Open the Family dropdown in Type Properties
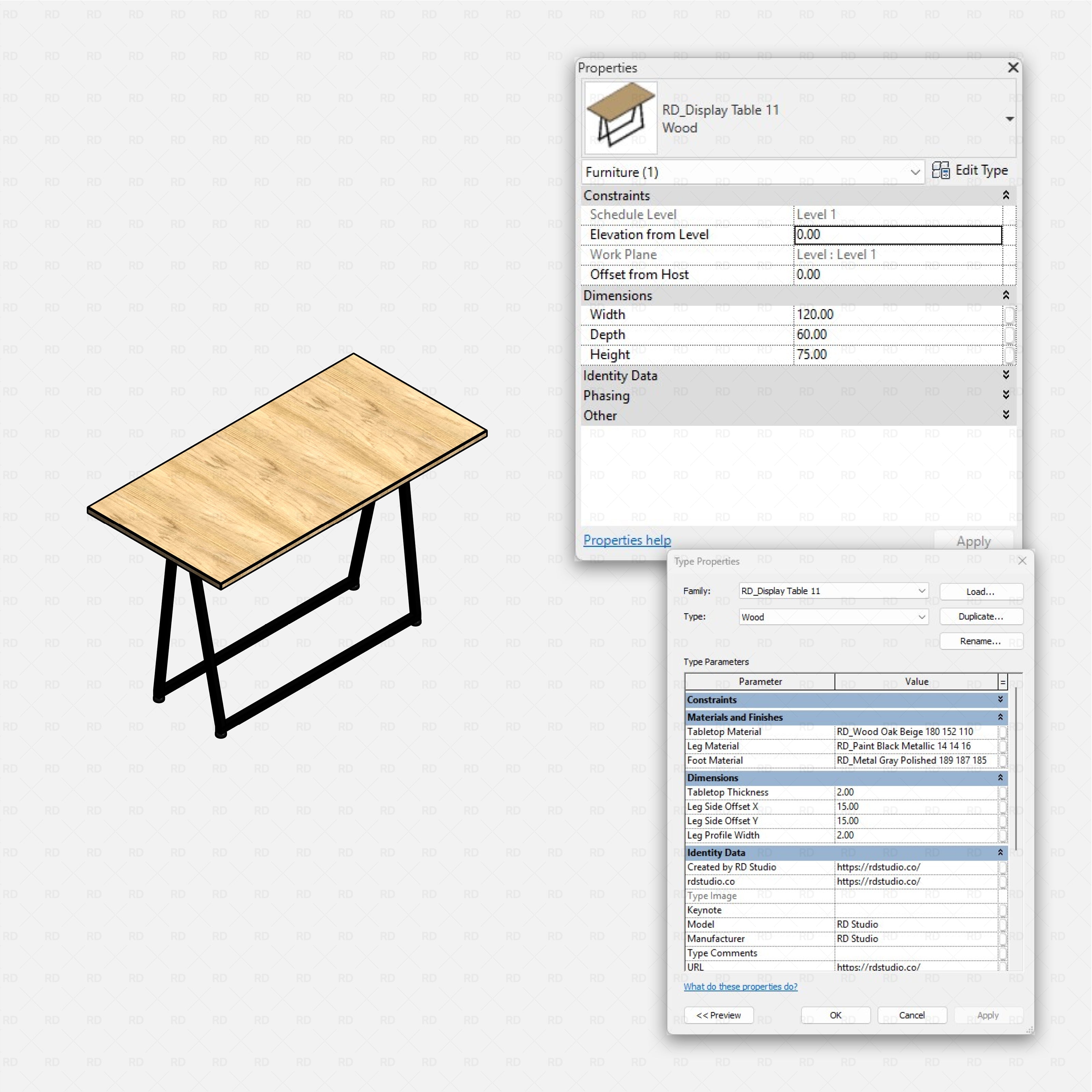This screenshot has width=1092, height=1092. click(834, 591)
